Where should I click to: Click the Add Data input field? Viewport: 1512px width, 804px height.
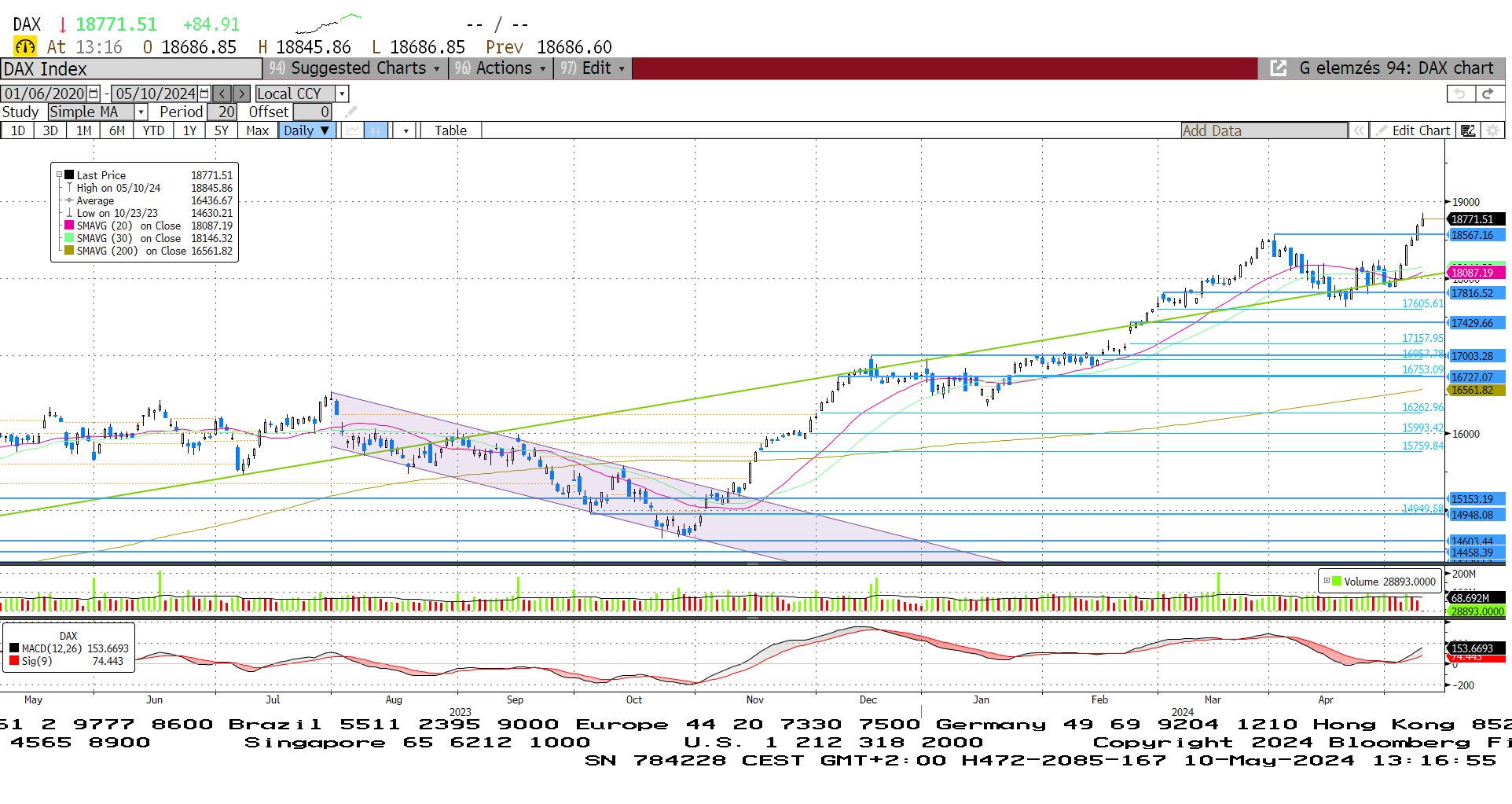[1264, 130]
